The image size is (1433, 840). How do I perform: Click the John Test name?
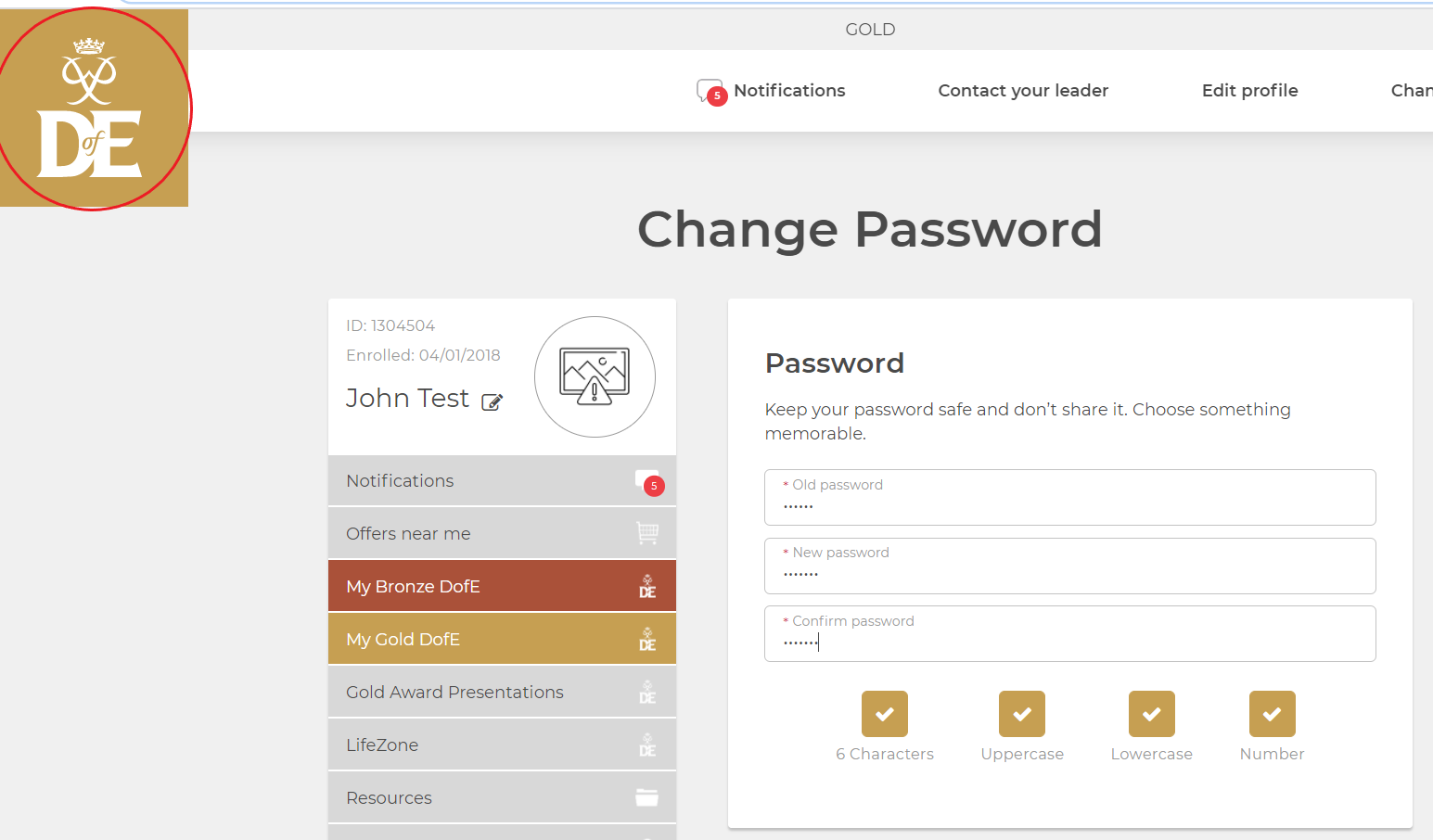(407, 398)
